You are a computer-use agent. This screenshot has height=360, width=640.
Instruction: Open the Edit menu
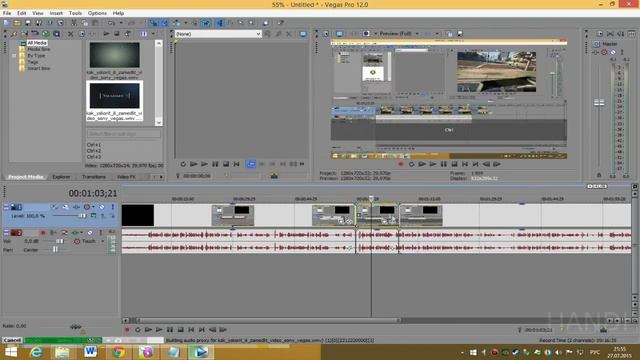tap(22, 13)
